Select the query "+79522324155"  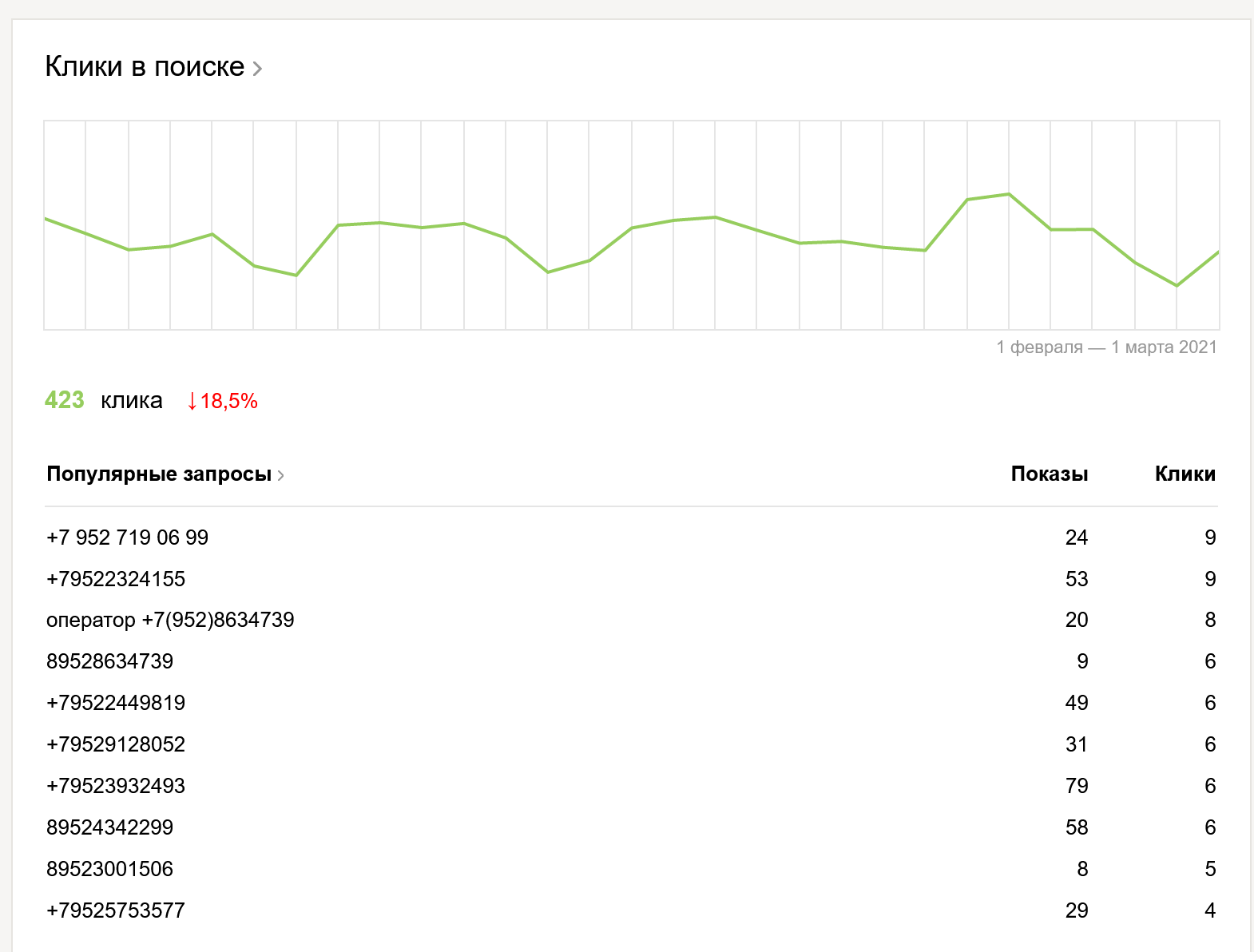[x=116, y=579]
